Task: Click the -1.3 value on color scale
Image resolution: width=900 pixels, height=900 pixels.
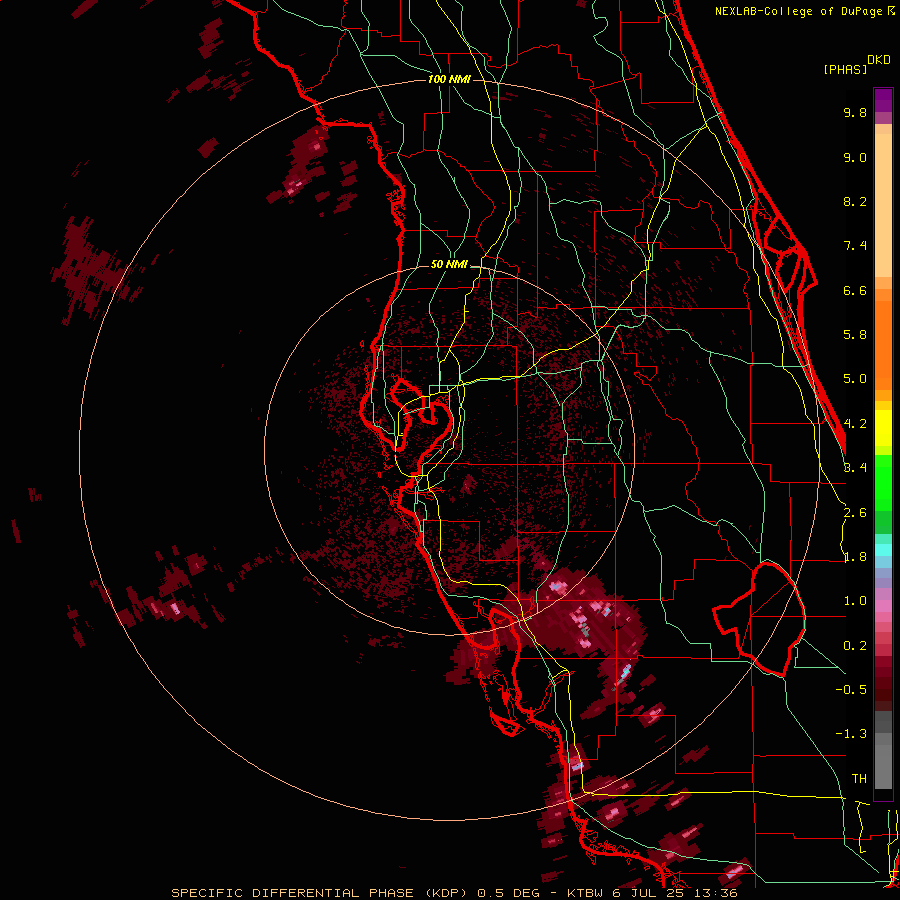Action: point(851,734)
